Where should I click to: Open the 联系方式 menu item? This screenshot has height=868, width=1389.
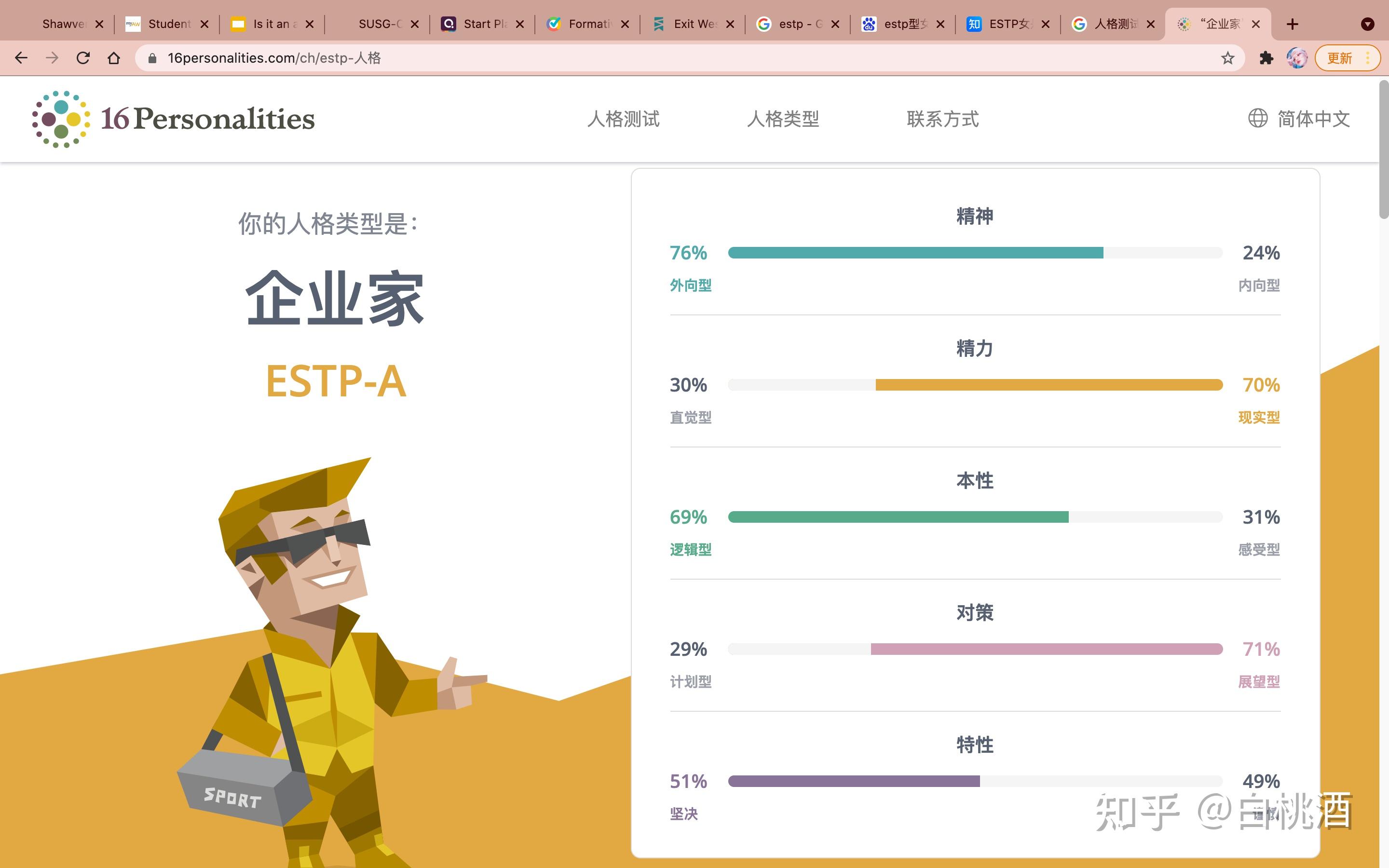pos(942,119)
